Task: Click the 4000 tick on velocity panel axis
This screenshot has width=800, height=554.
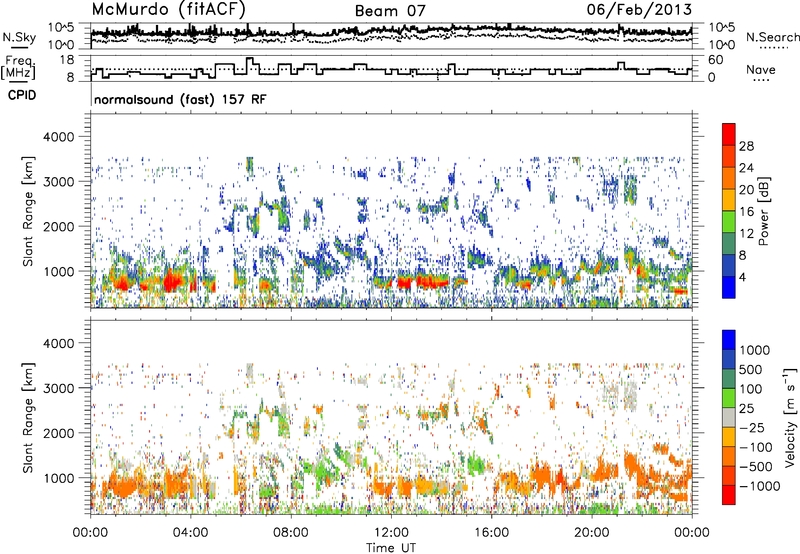Action: 58,343
